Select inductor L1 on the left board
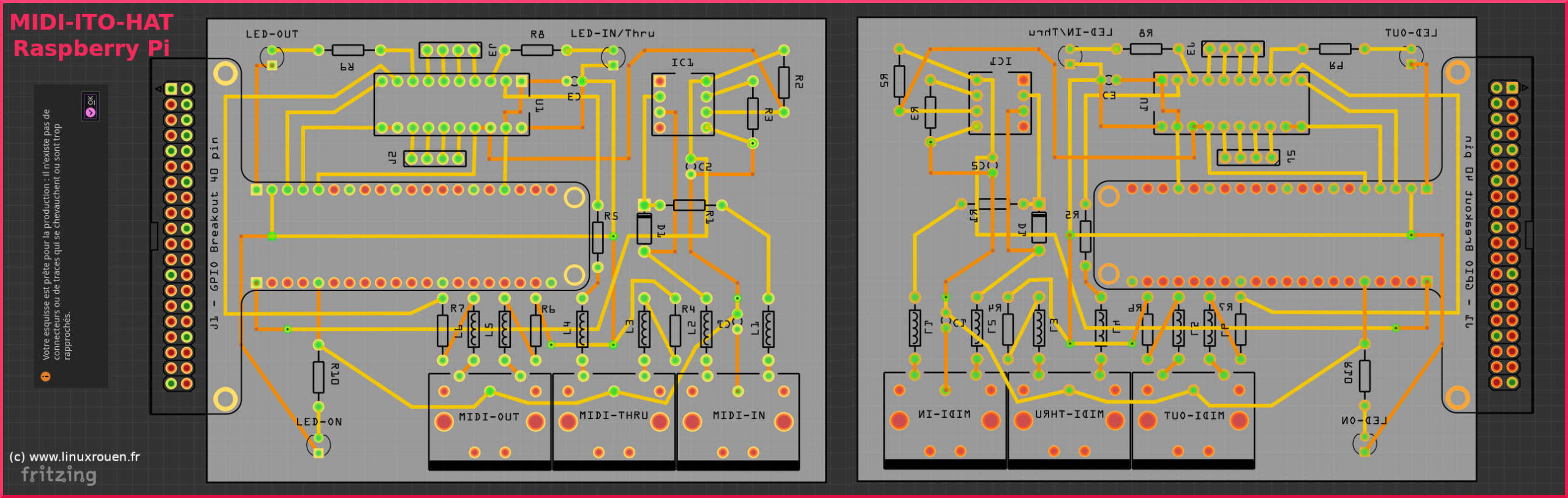The width and height of the screenshot is (1568, 498). tap(768, 330)
